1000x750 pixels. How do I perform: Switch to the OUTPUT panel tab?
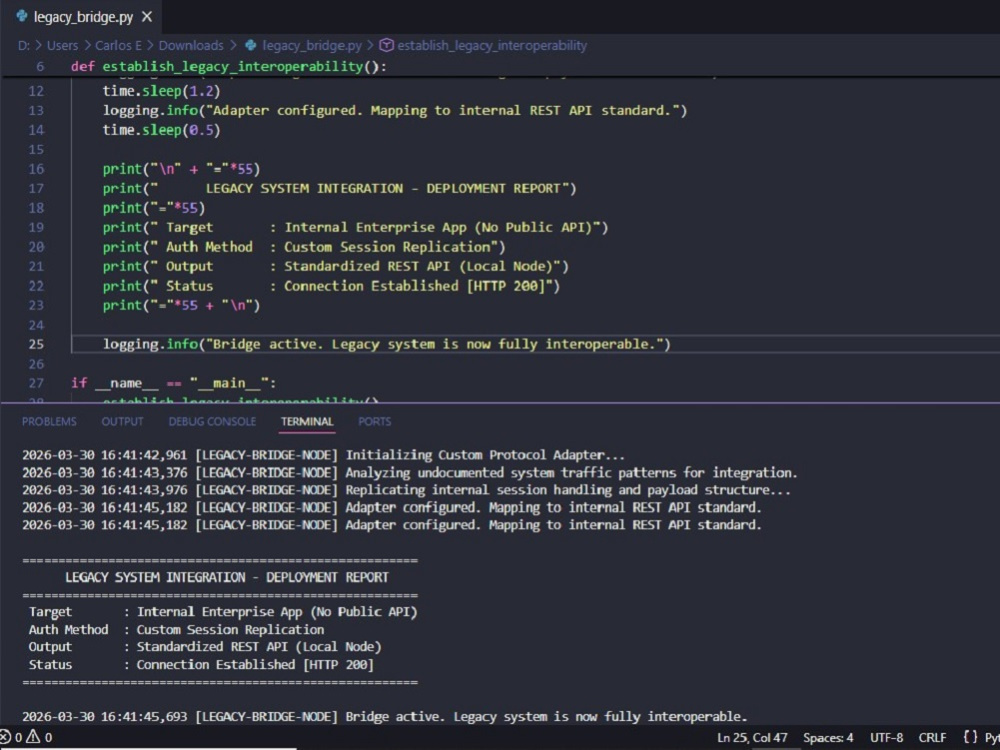[x=122, y=422]
